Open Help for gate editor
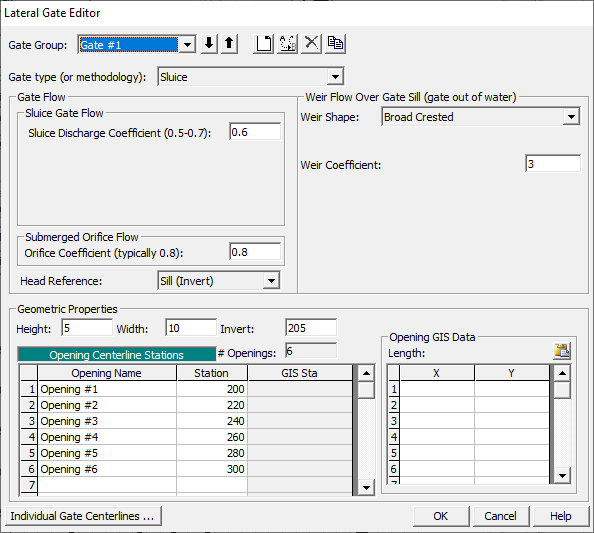Screen dimensions: 594x533 click(x=561, y=516)
